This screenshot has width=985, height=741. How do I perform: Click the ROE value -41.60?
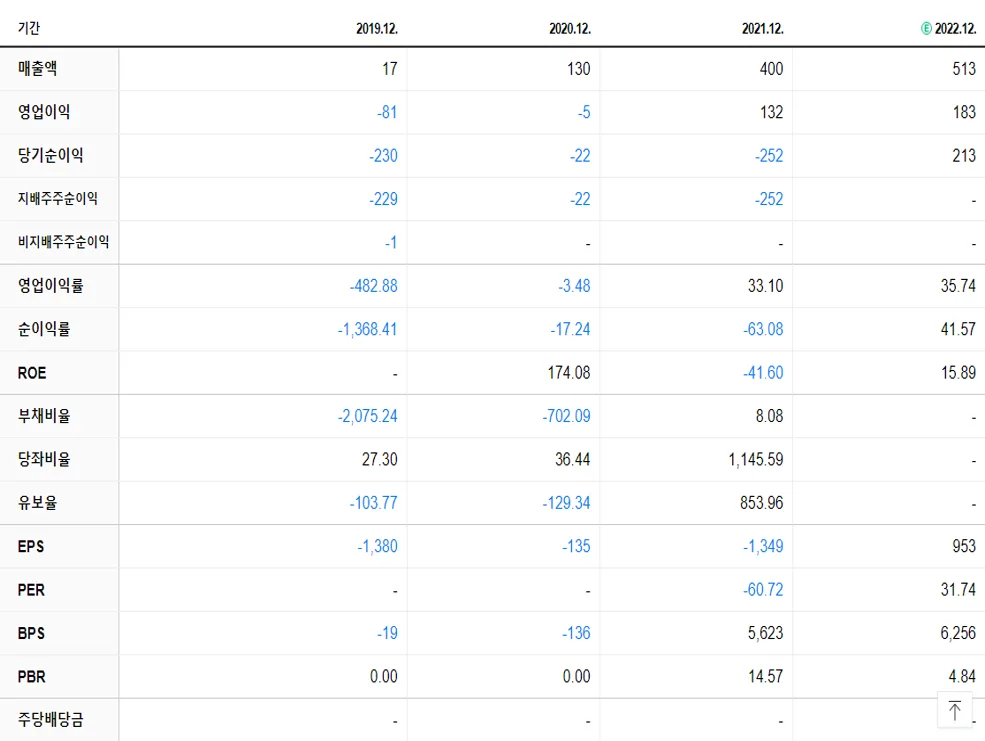point(763,372)
